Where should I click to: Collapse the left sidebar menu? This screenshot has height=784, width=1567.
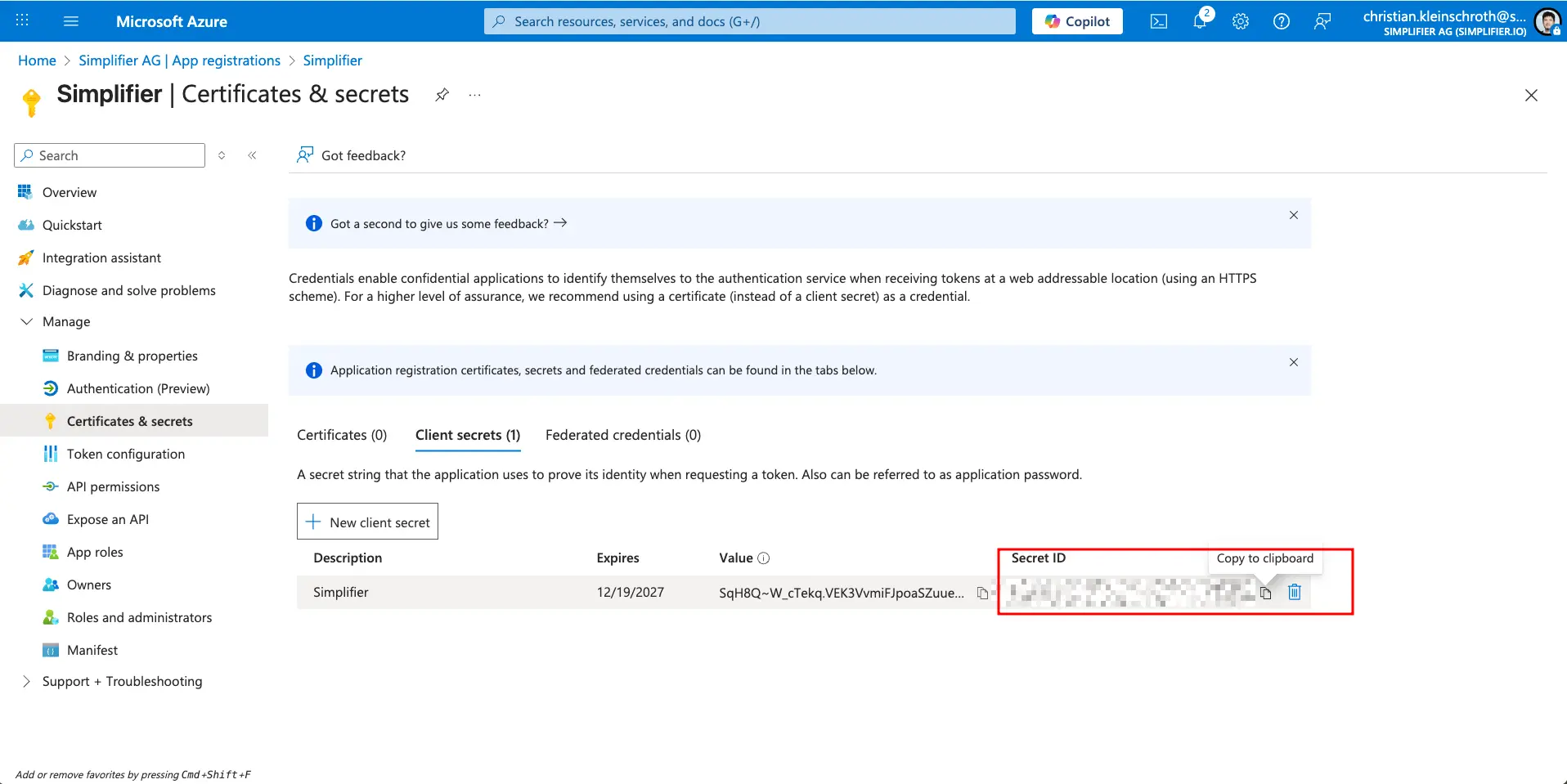point(253,155)
